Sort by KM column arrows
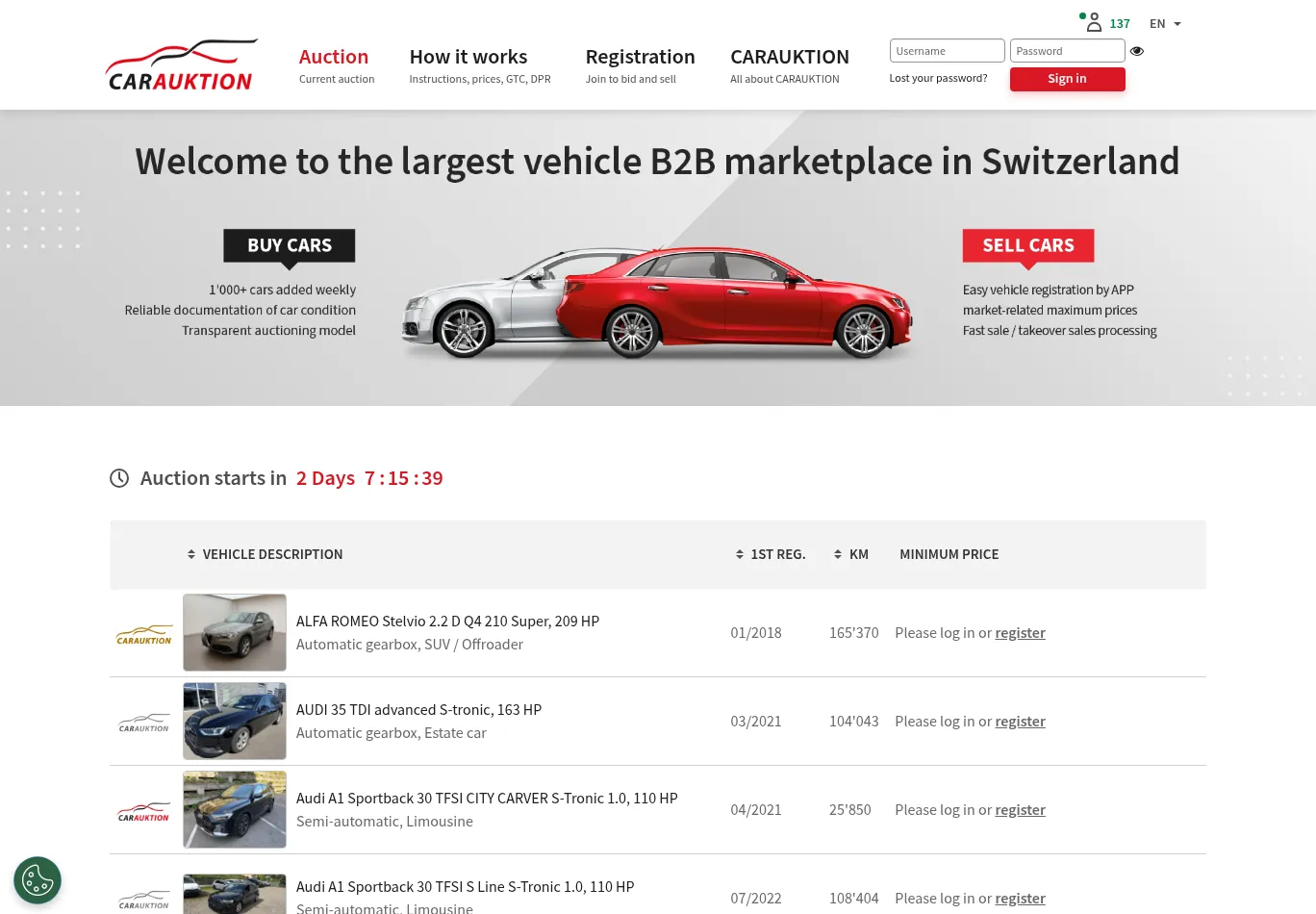 point(838,554)
